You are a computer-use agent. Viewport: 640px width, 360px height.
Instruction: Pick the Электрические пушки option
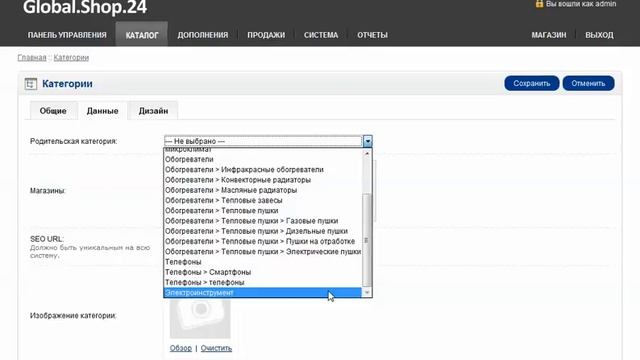click(263, 251)
